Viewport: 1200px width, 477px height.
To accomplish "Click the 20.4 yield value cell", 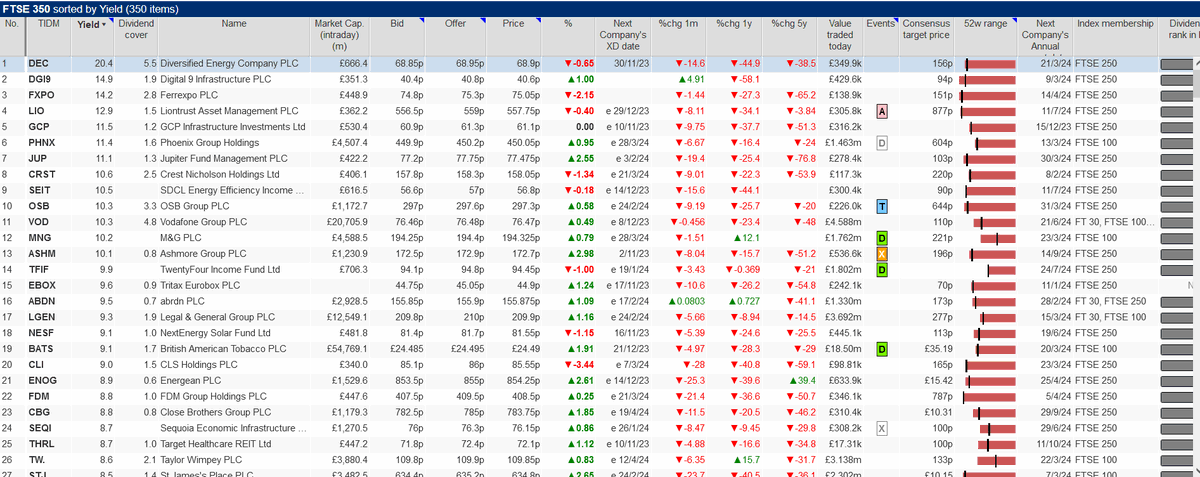I will point(104,63).
